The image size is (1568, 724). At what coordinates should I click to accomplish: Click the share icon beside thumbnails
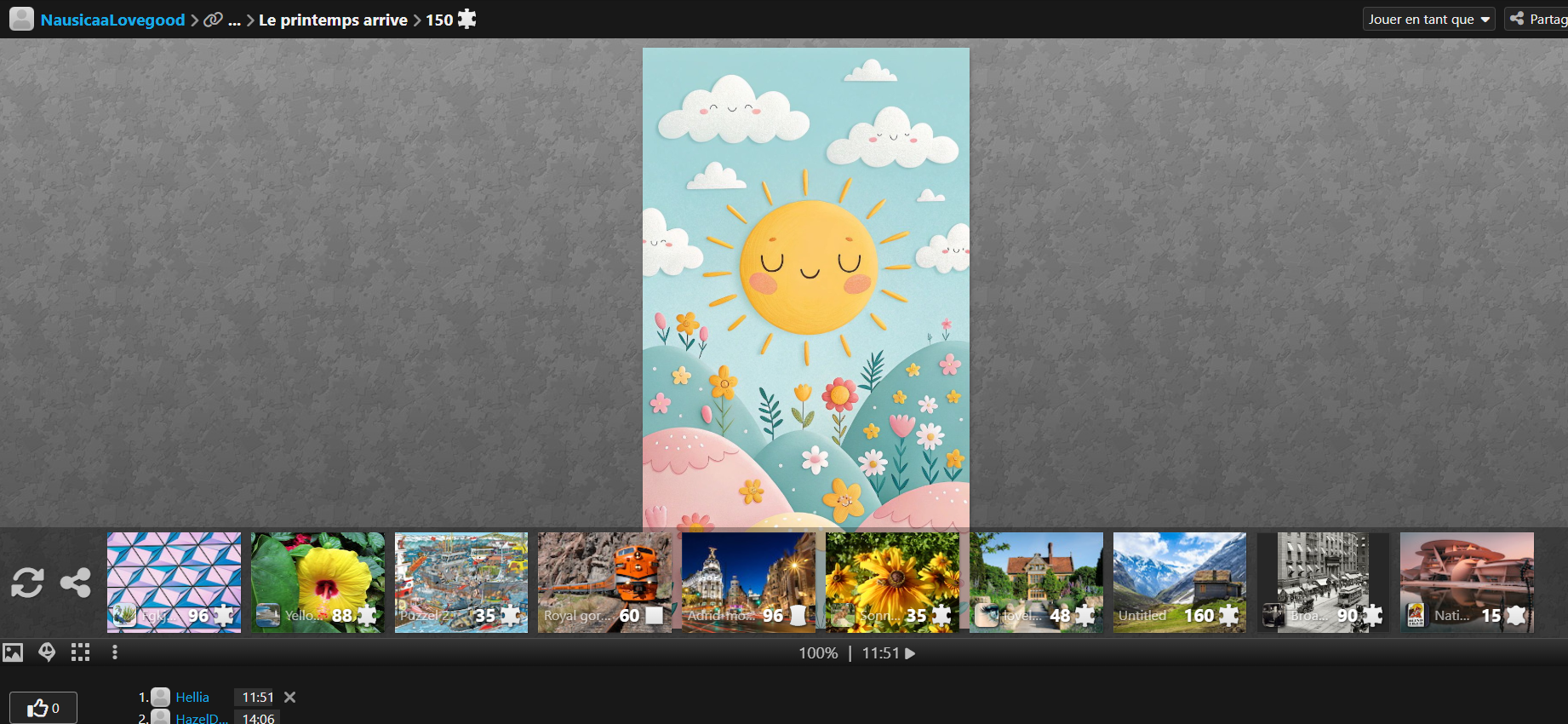click(76, 583)
